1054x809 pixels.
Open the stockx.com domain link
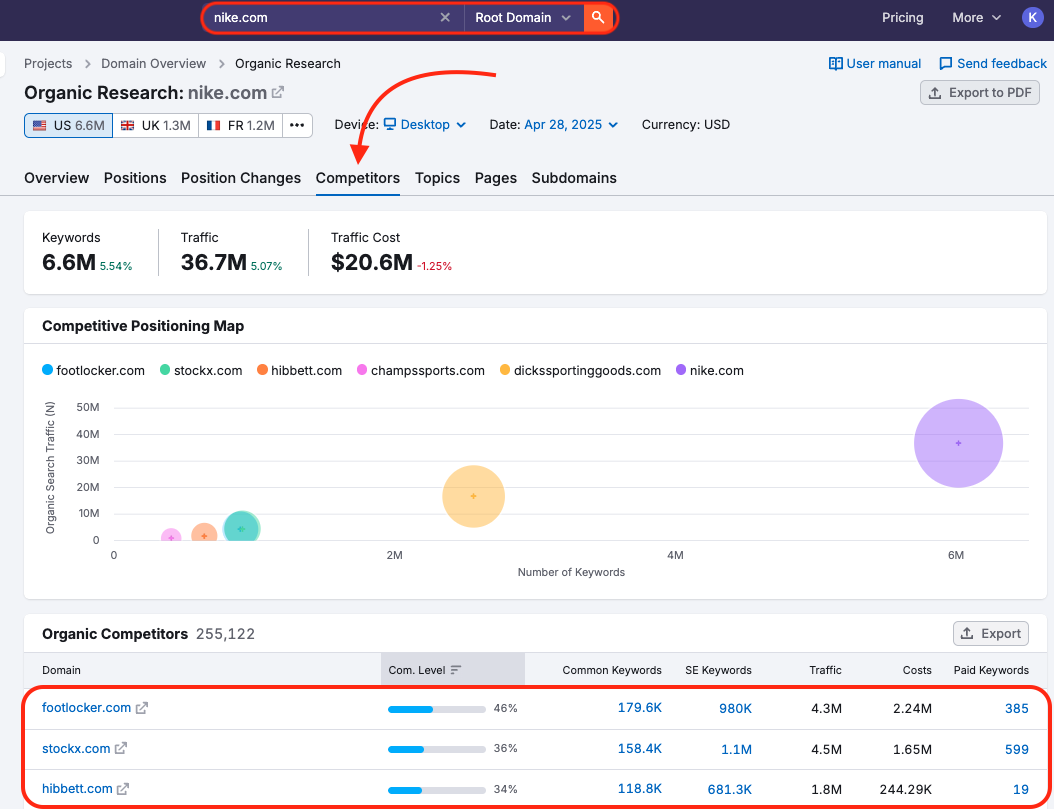click(76, 748)
